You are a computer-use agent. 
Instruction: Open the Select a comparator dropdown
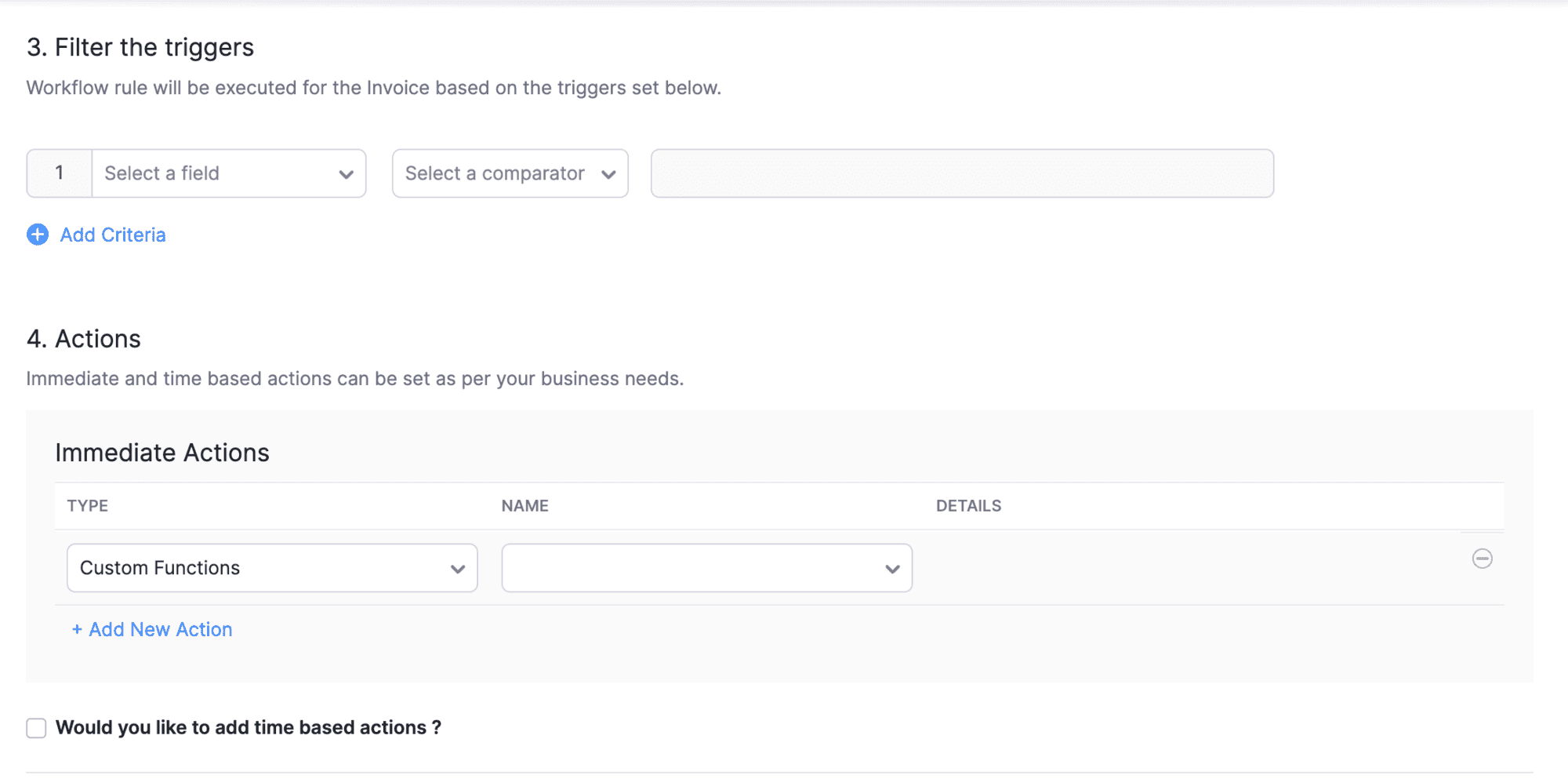[x=502, y=173]
